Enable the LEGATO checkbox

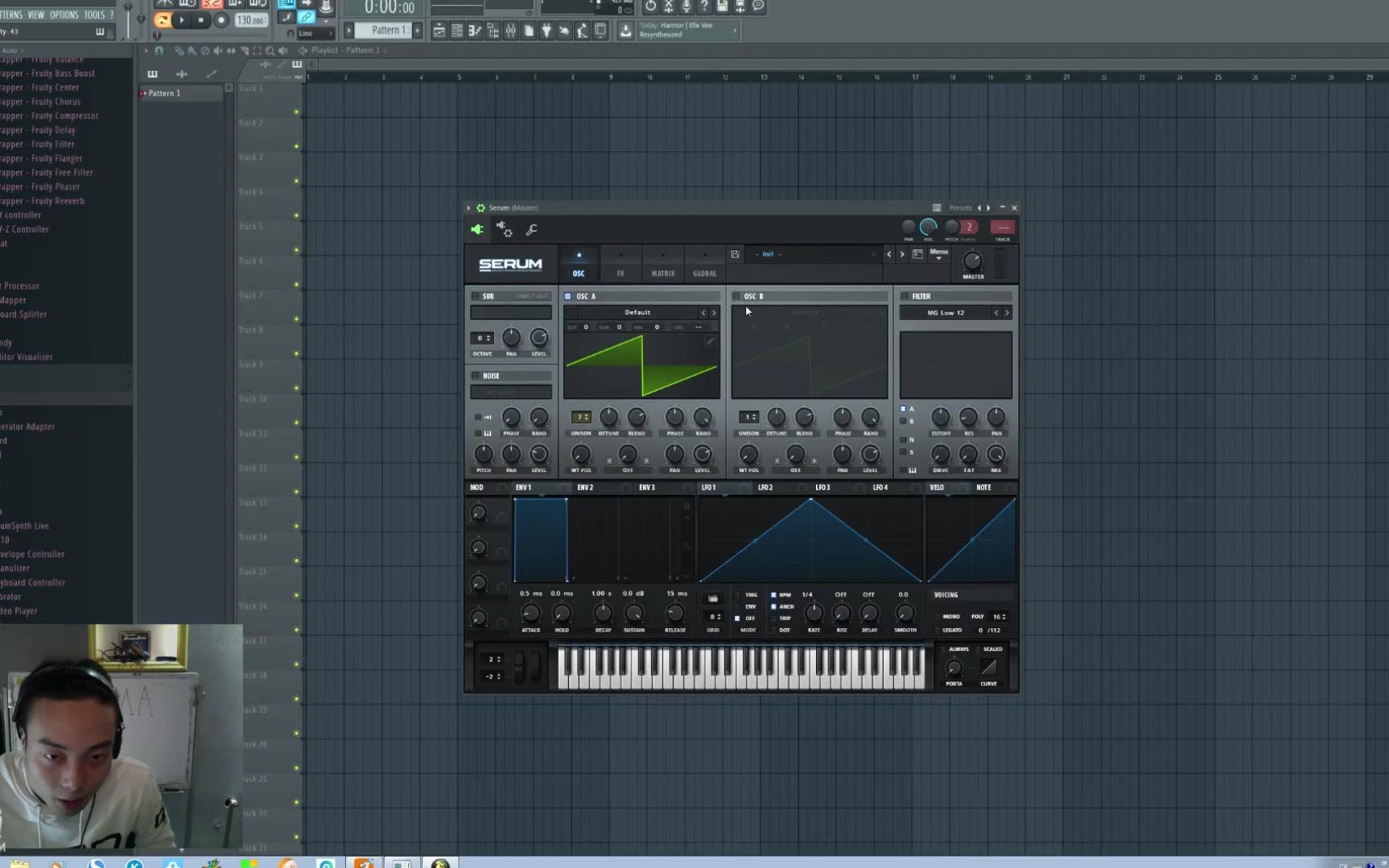point(938,630)
